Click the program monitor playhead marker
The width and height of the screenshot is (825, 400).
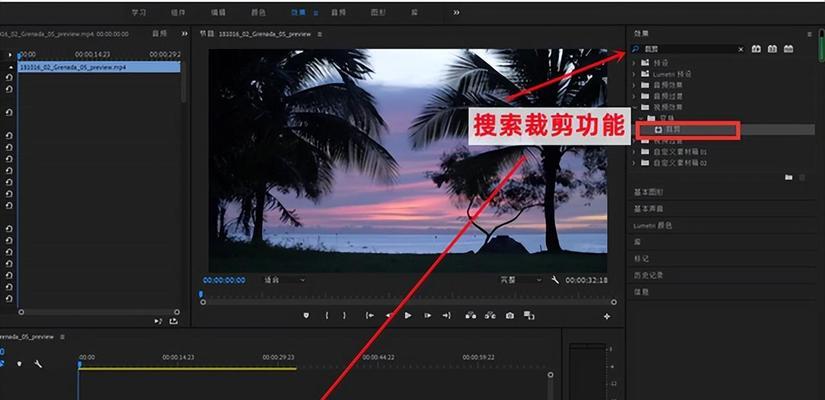[x=200, y=295]
